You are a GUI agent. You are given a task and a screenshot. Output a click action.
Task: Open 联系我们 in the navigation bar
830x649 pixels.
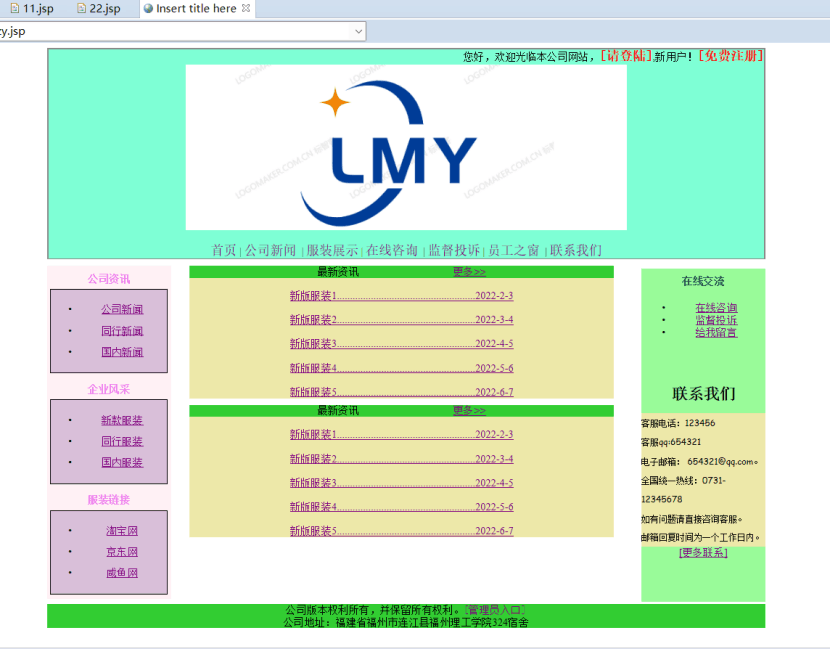point(576,250)
